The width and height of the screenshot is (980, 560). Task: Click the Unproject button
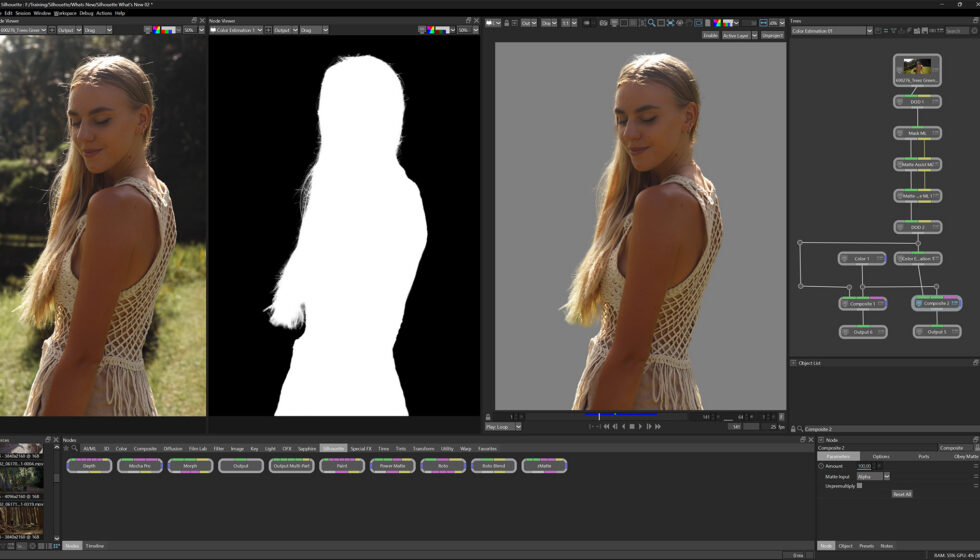tap(772, 36)
